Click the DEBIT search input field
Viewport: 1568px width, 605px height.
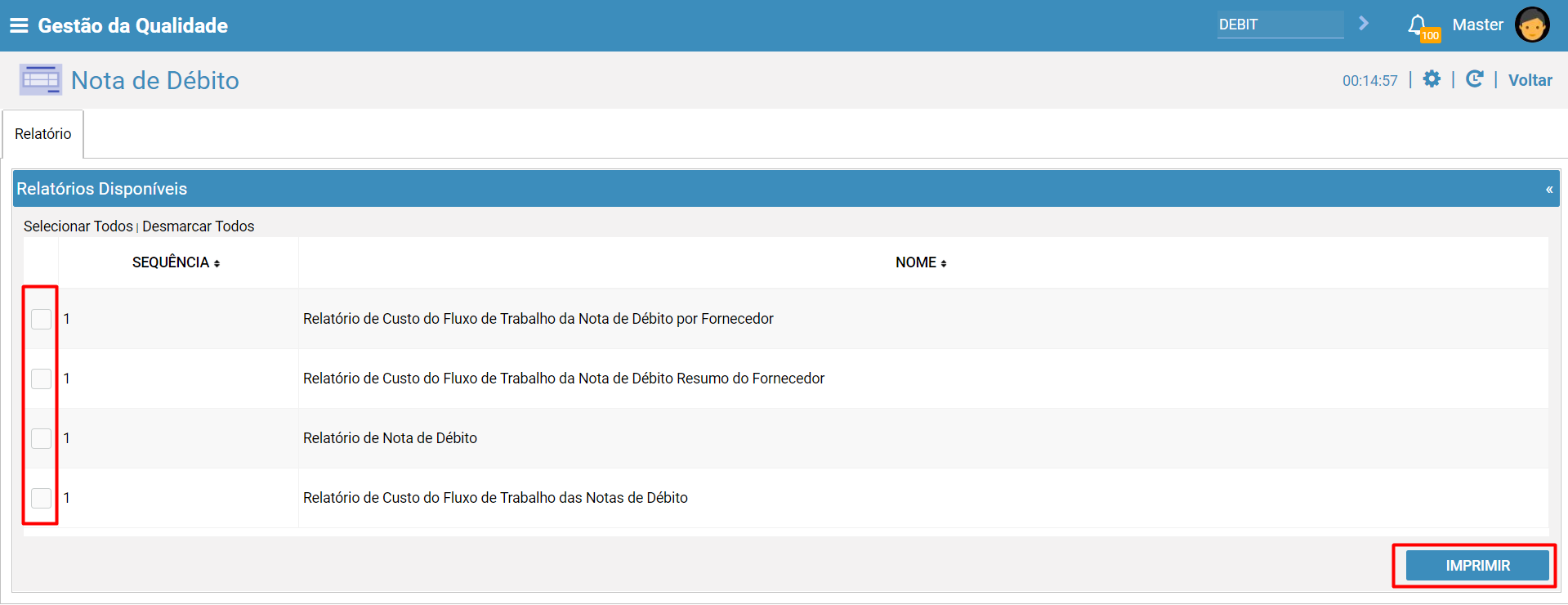(1280, 25)
